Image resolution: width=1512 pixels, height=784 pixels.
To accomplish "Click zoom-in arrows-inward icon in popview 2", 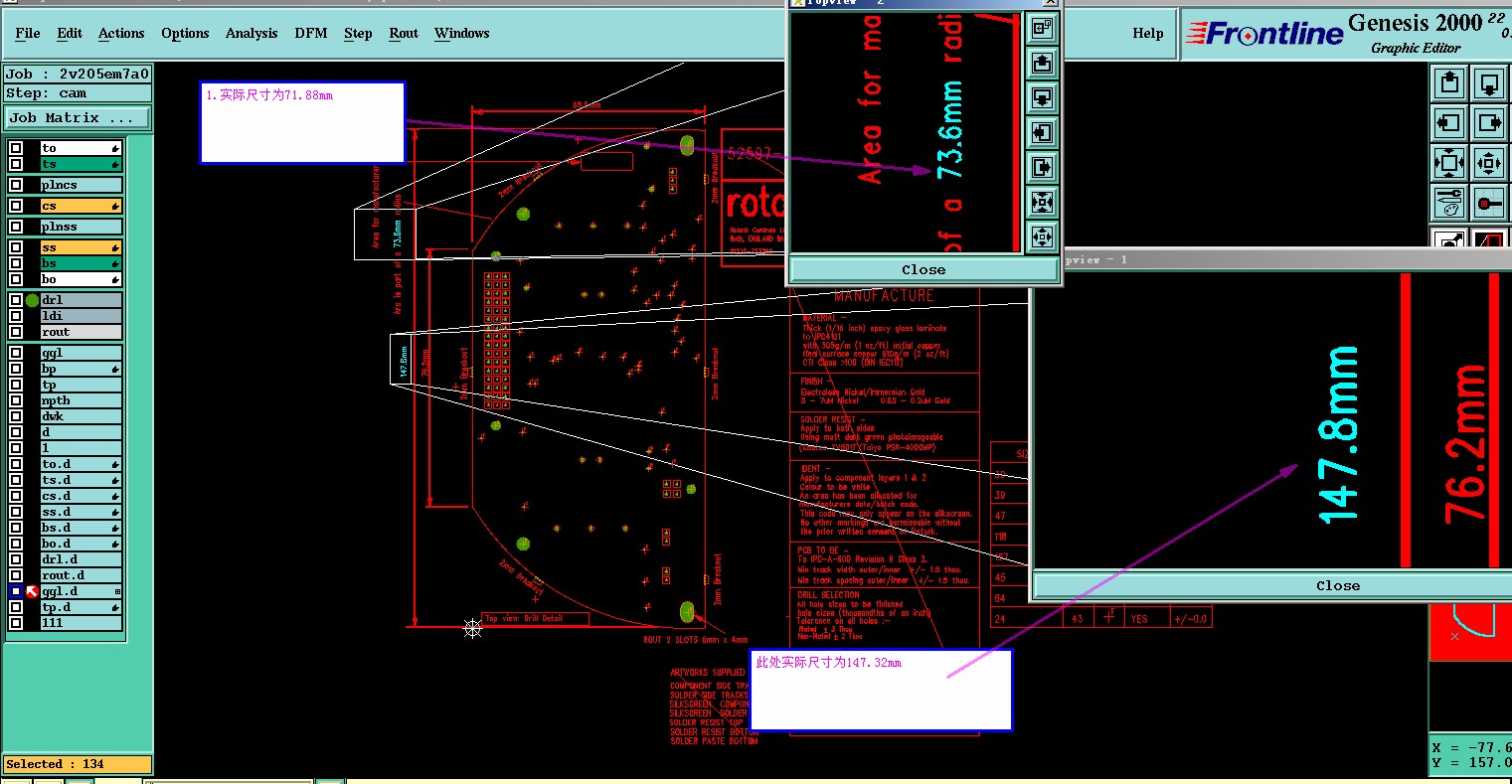I will 1042,202.
